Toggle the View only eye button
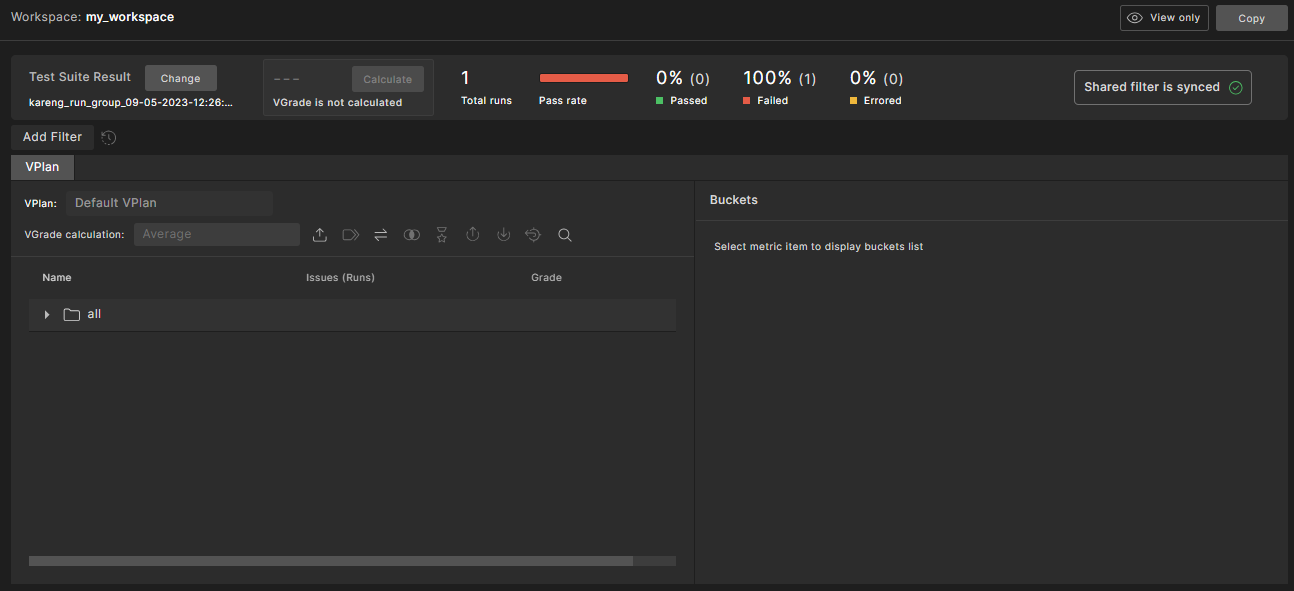Image resolution: width=1294 pixels, height=591 pixels. 1164,18
